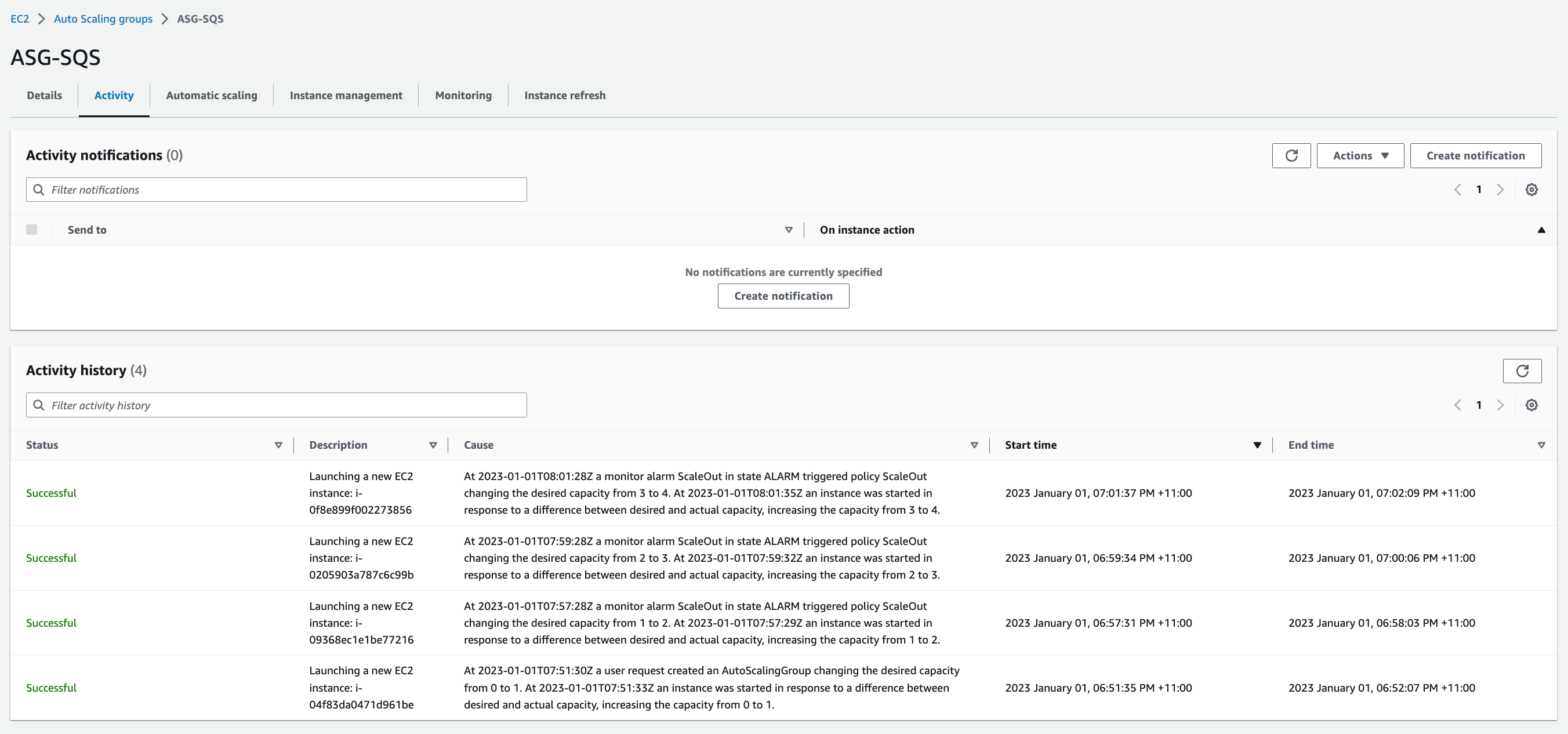
Task: Go to previous activity history page arrow
Action: click(1457, 405)
